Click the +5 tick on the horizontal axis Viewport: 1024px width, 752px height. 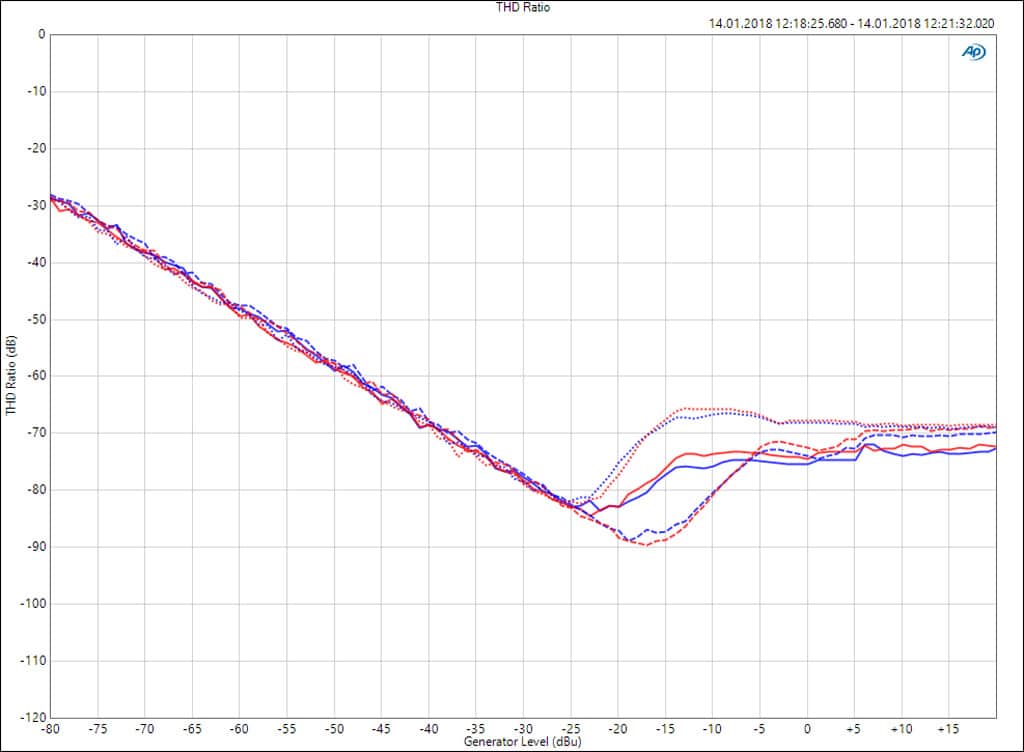[x=854, y=729]
